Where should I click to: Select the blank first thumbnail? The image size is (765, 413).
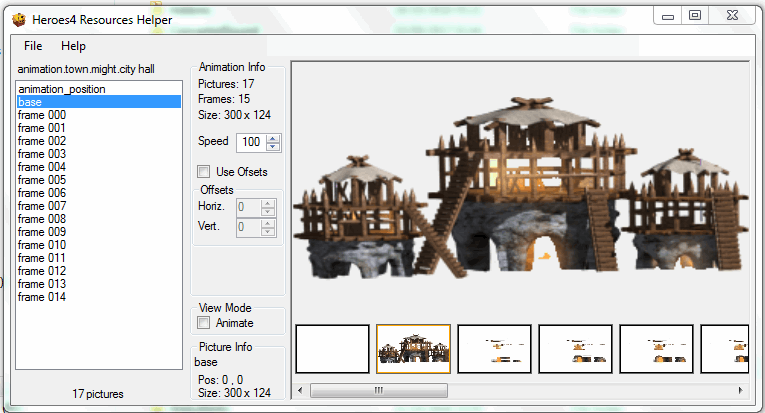click(x=333, y=349)
